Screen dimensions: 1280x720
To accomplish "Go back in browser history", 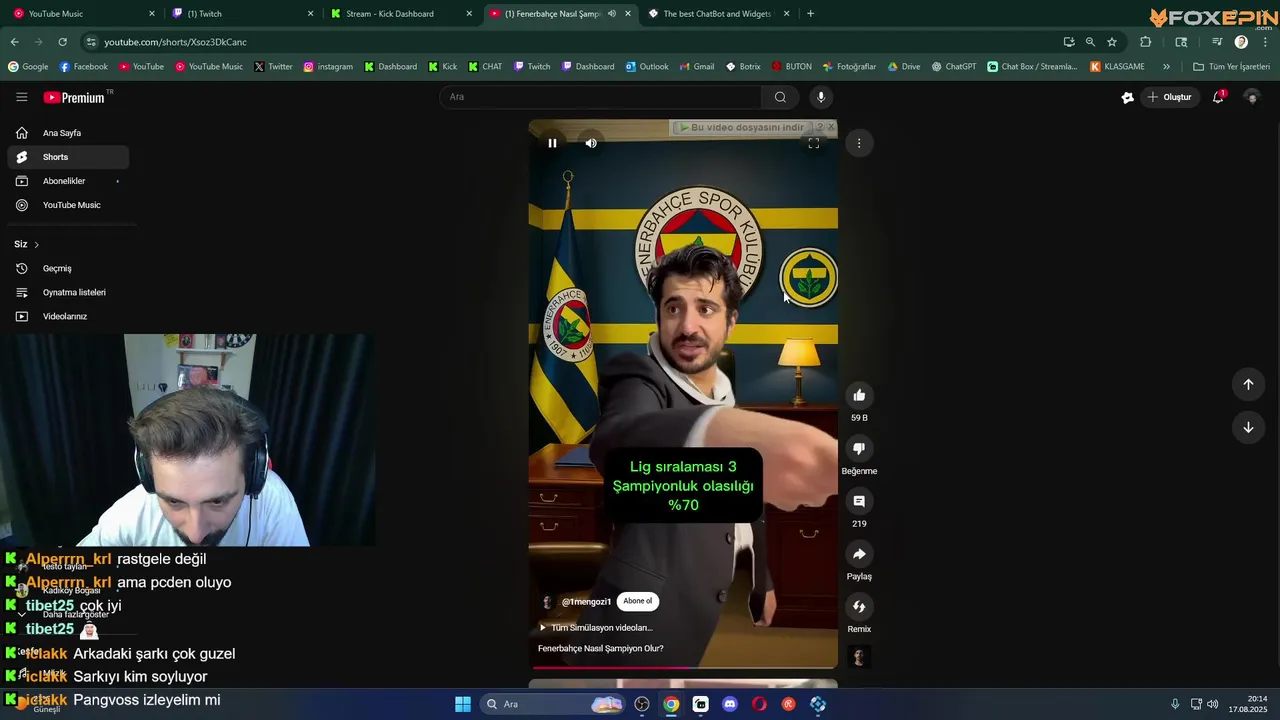I will pyautogui.click(x=14, y=42).
